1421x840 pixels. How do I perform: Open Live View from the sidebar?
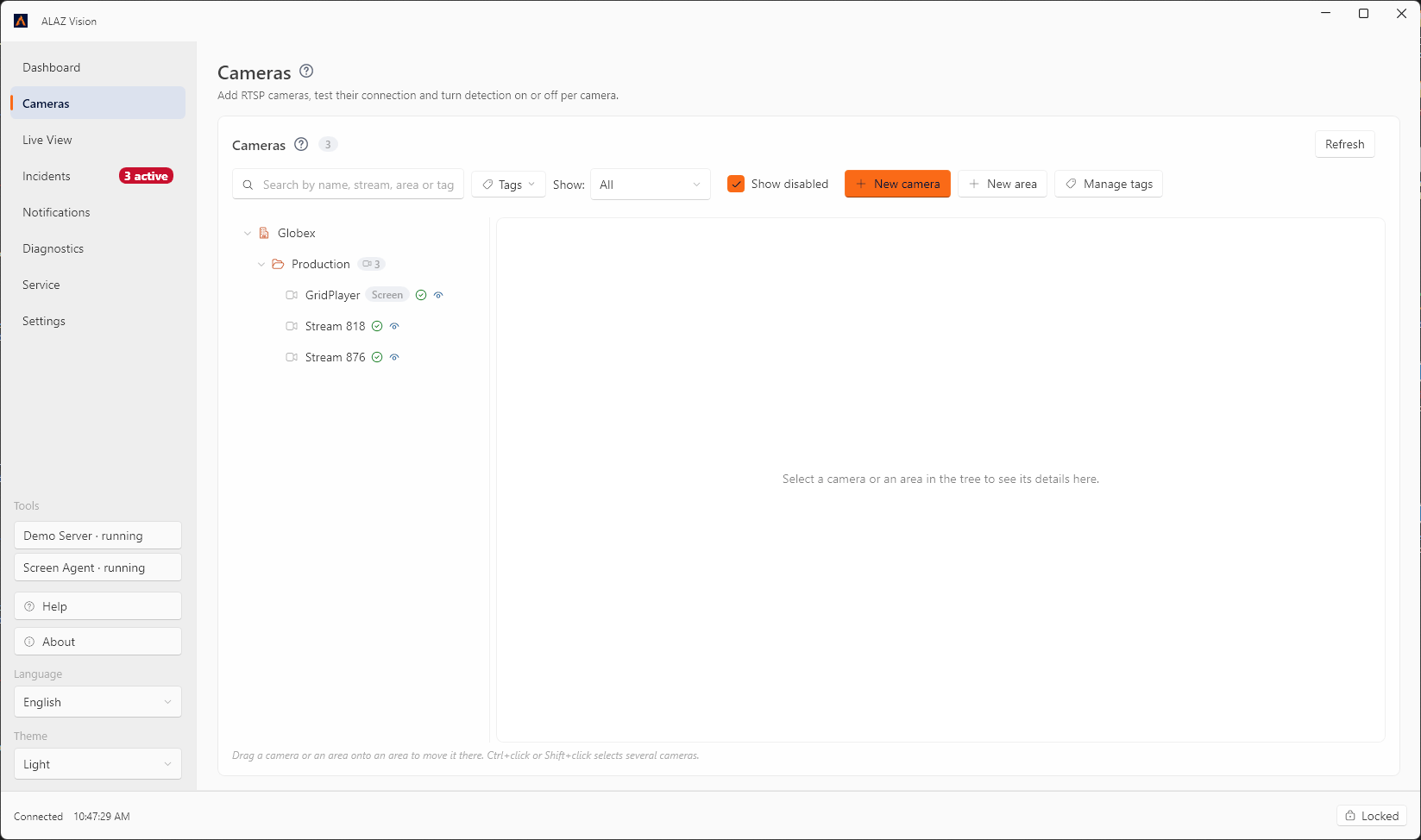pyautogui.click(x=97, y=140)
